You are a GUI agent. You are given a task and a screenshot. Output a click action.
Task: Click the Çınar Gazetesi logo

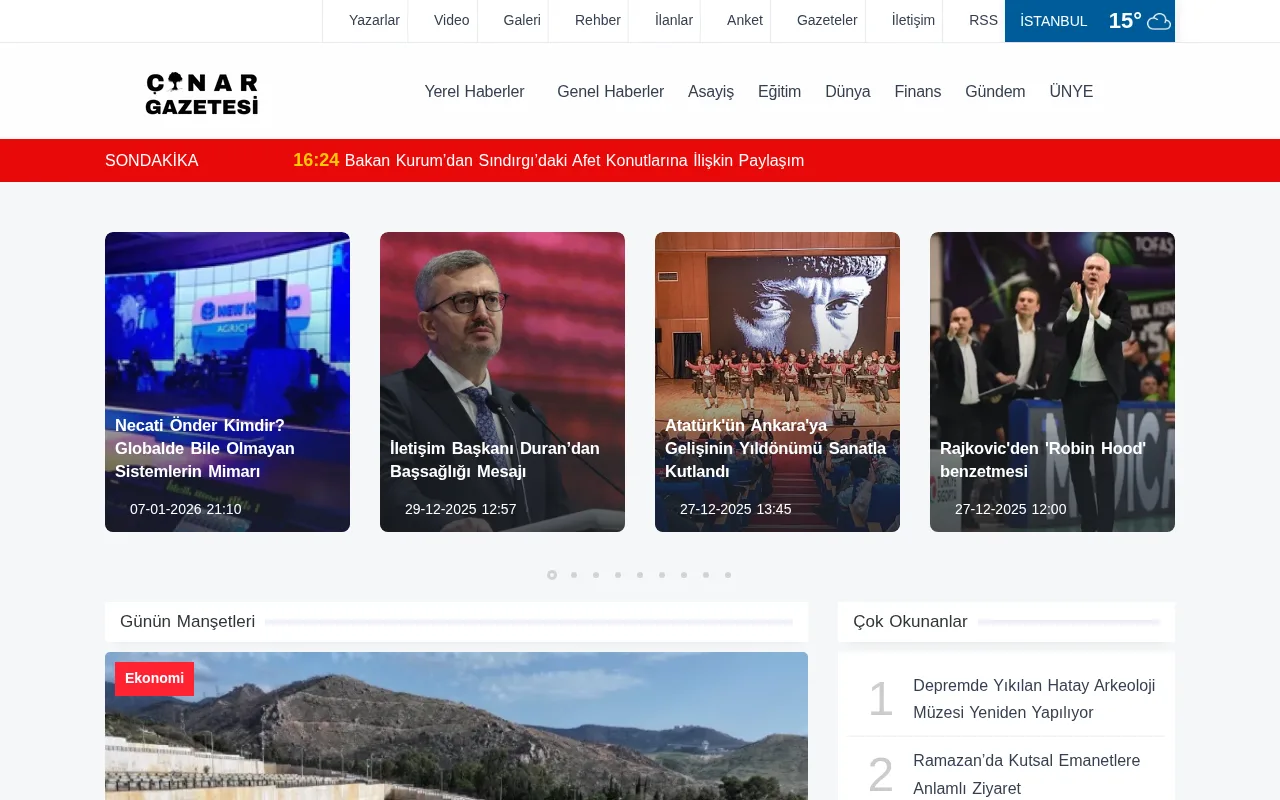tap(202, 91)
